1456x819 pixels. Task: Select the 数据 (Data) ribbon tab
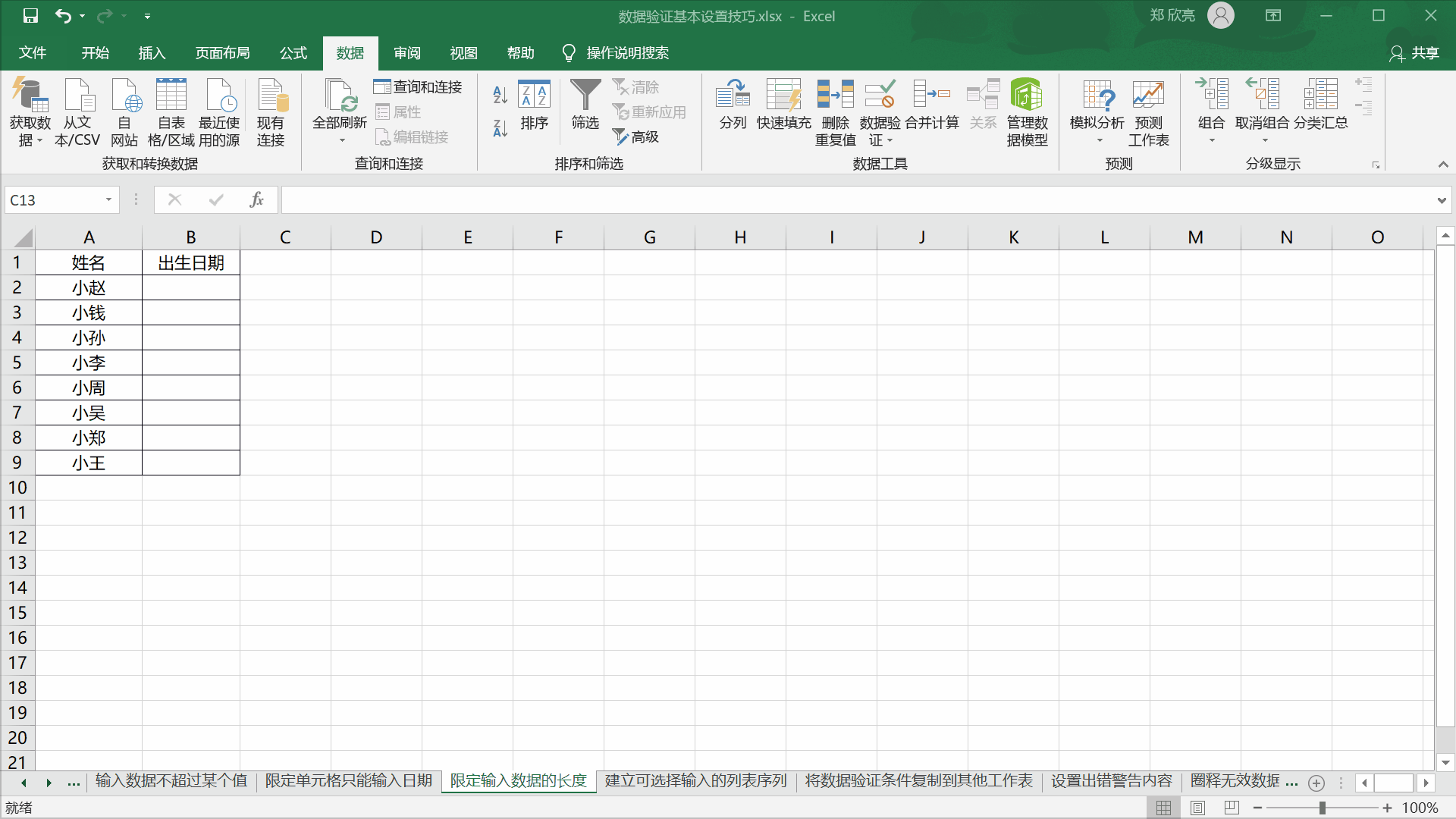point(352,52)
